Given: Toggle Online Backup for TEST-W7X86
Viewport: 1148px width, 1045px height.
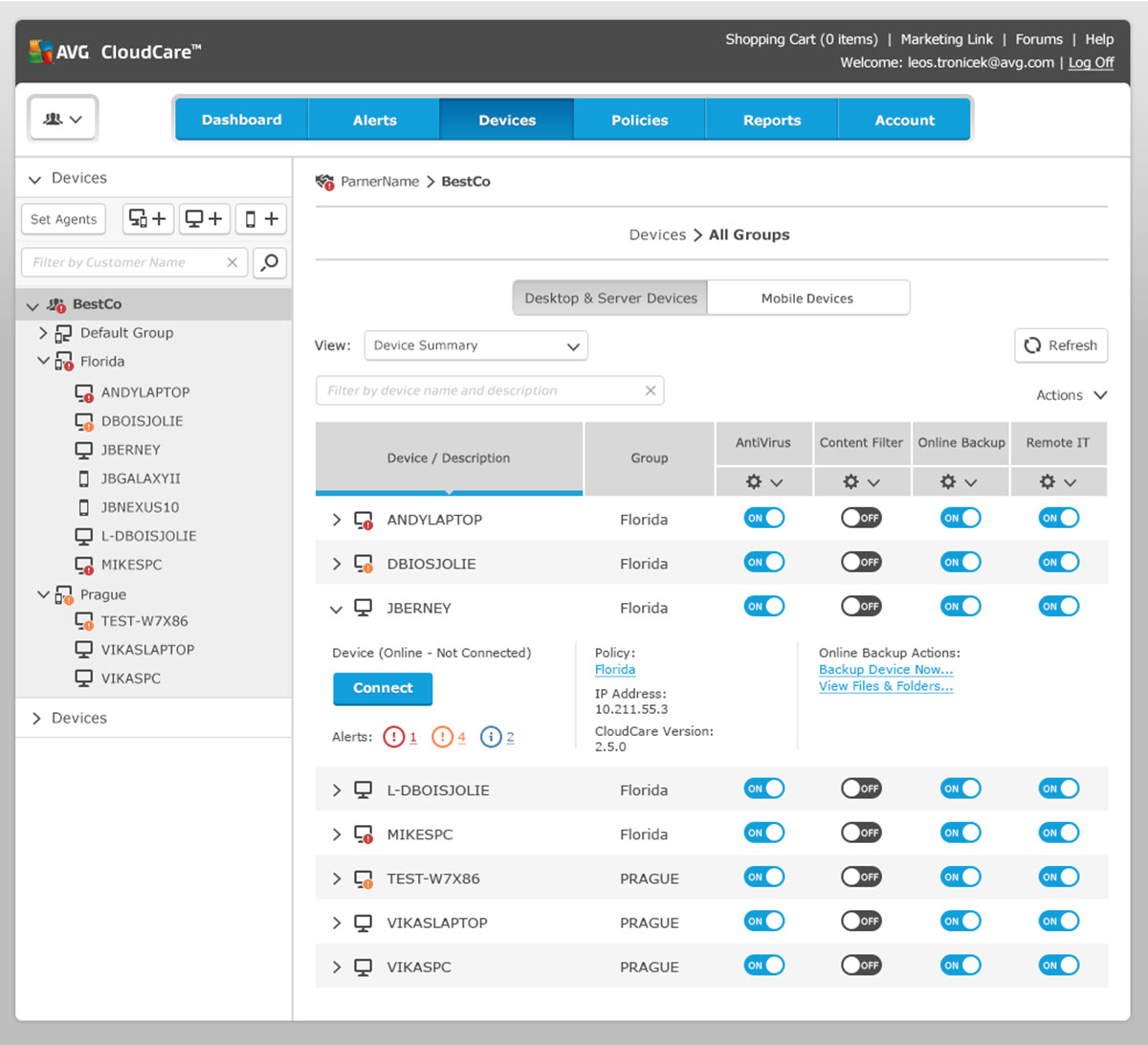Looking at the screenshot, I should [960, 877].
